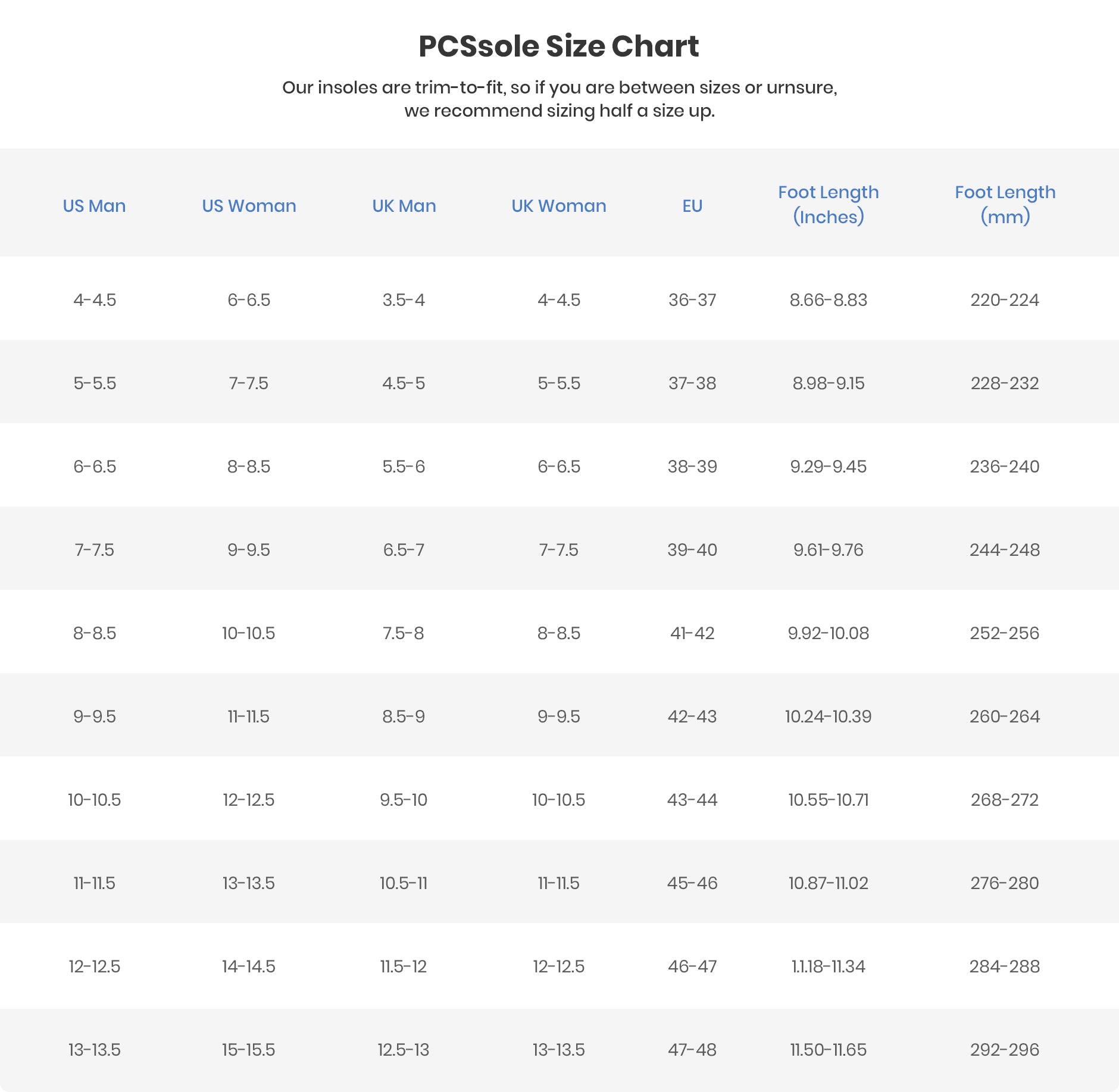Click the 260-264 mm foot length cell
Image resolution: width=1119 pixels, height=1092 pixels.
click(x=1005, y=716)
